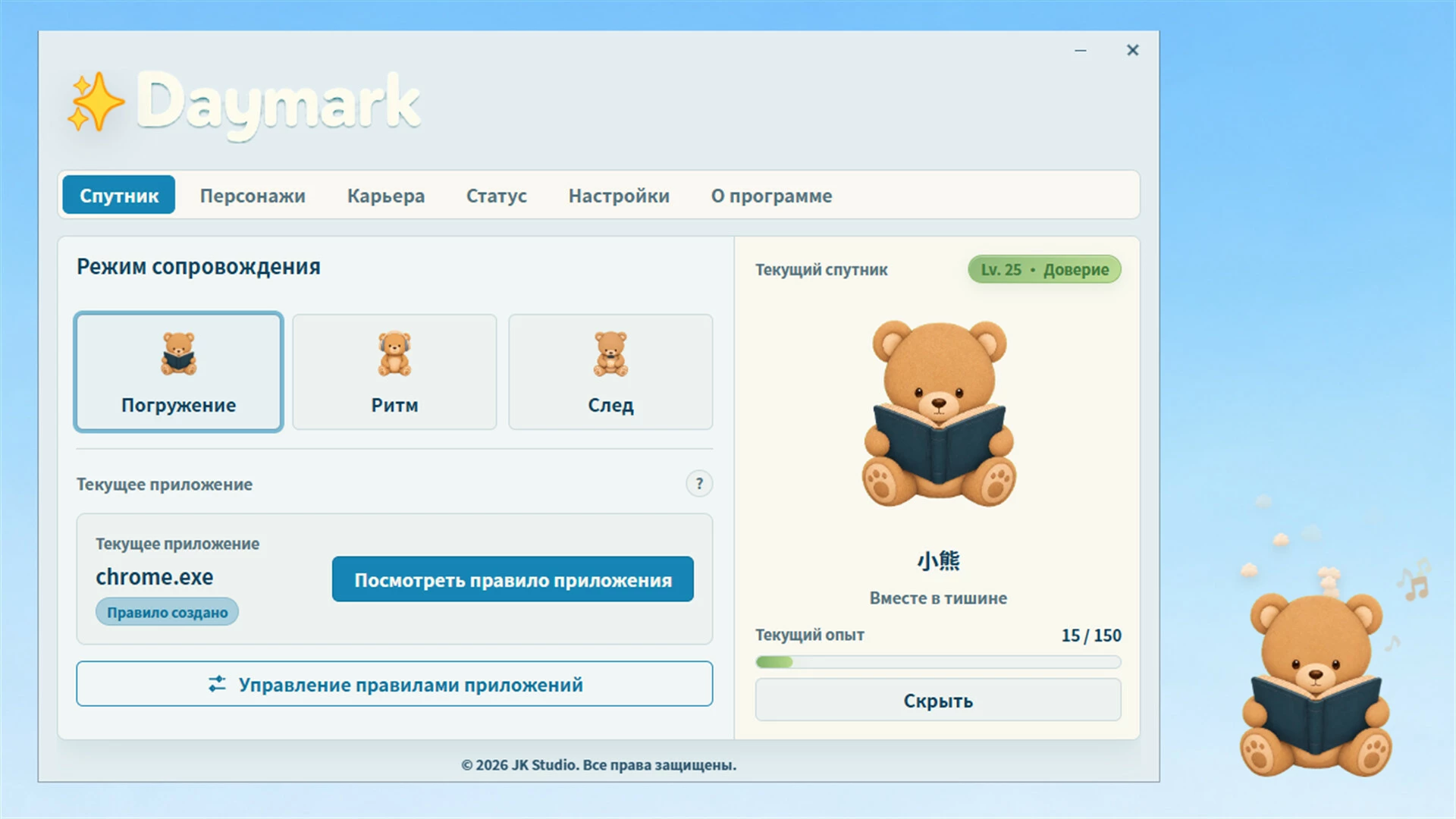Open the О программе tab
Viewport: 1456px width, 819px height.
tap(771, 196)
